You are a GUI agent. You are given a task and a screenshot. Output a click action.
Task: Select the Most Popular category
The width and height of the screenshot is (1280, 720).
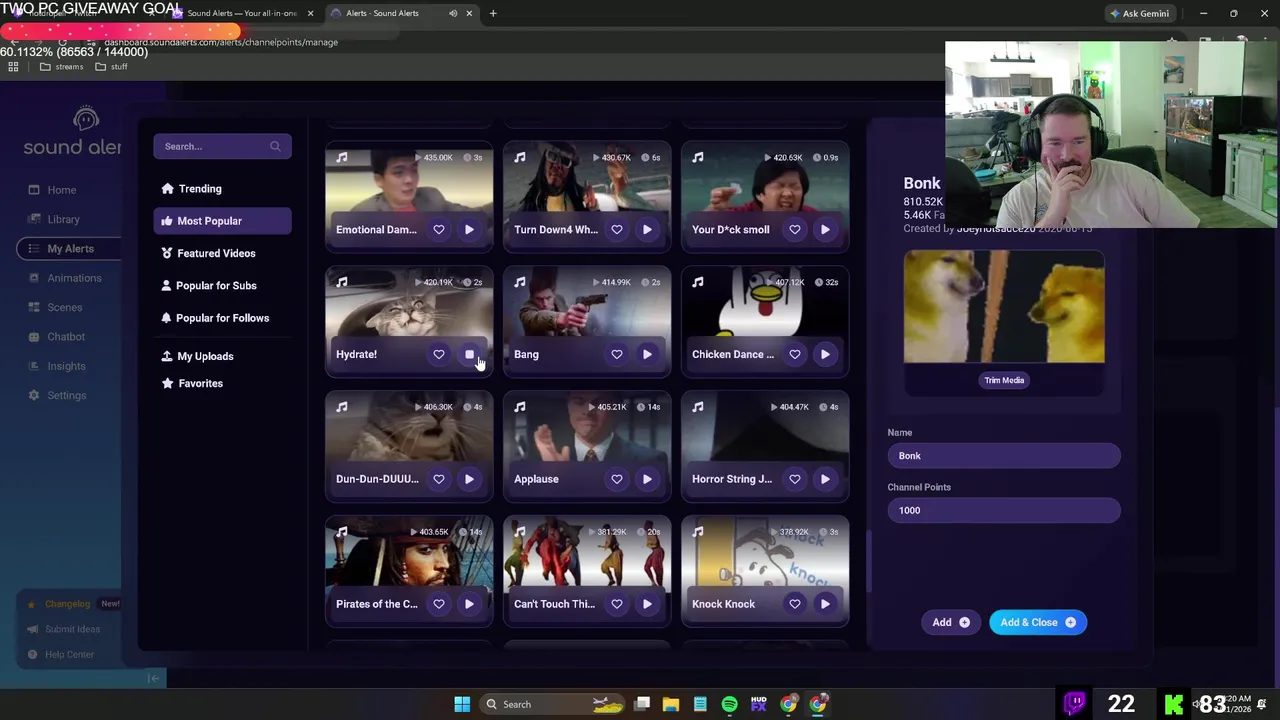click(x=222, y=221)
